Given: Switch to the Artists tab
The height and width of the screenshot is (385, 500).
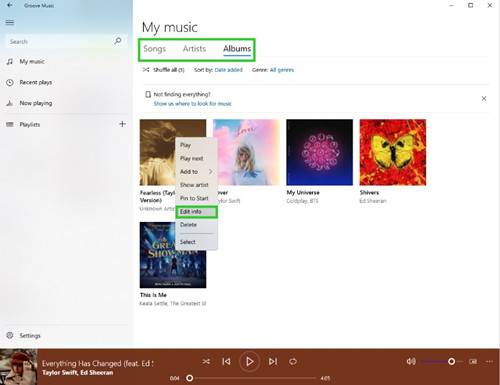Looking at the screenshot, I should coord(194,49).
